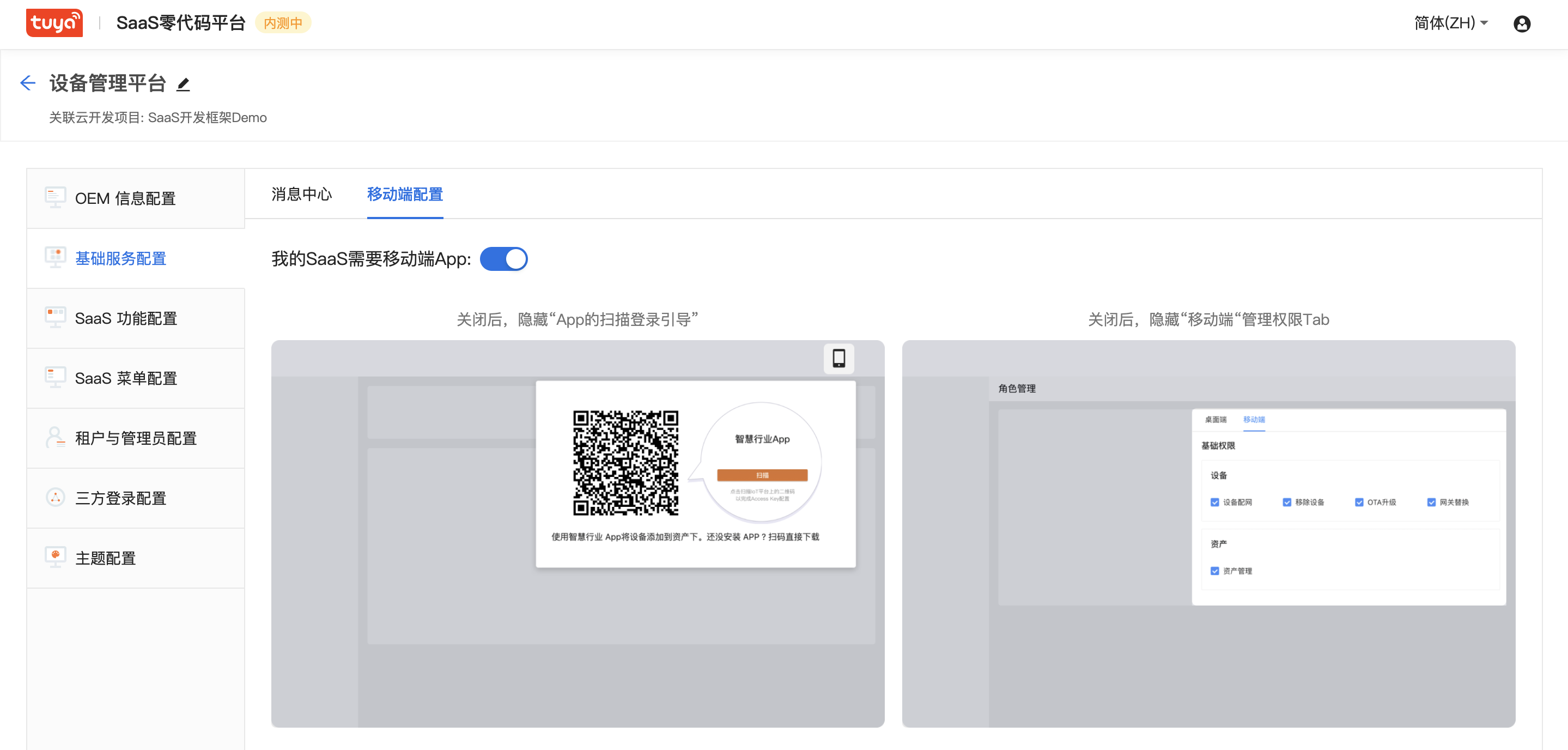This screenshot has height=750, width=1568.
Task: Click the 三方登录配置 circle icon
Action: [56, 497]
